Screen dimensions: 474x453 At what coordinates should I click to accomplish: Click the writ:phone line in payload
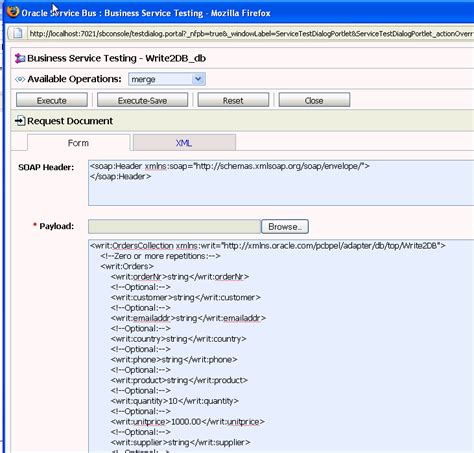[174, 360]
